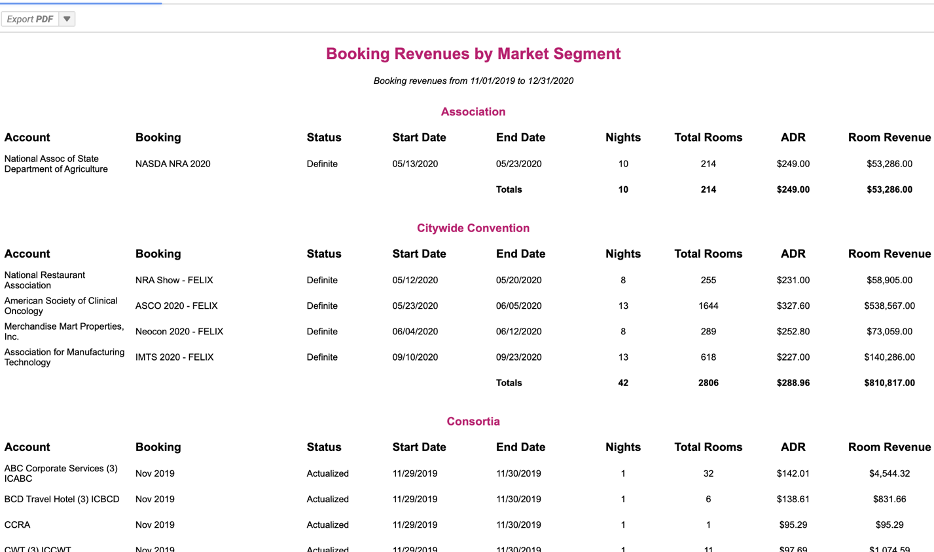This screenshot has height=552, width=934.
Task: Click the $53,286.00 room revenue in NASDA row
Action: point(889,164)
